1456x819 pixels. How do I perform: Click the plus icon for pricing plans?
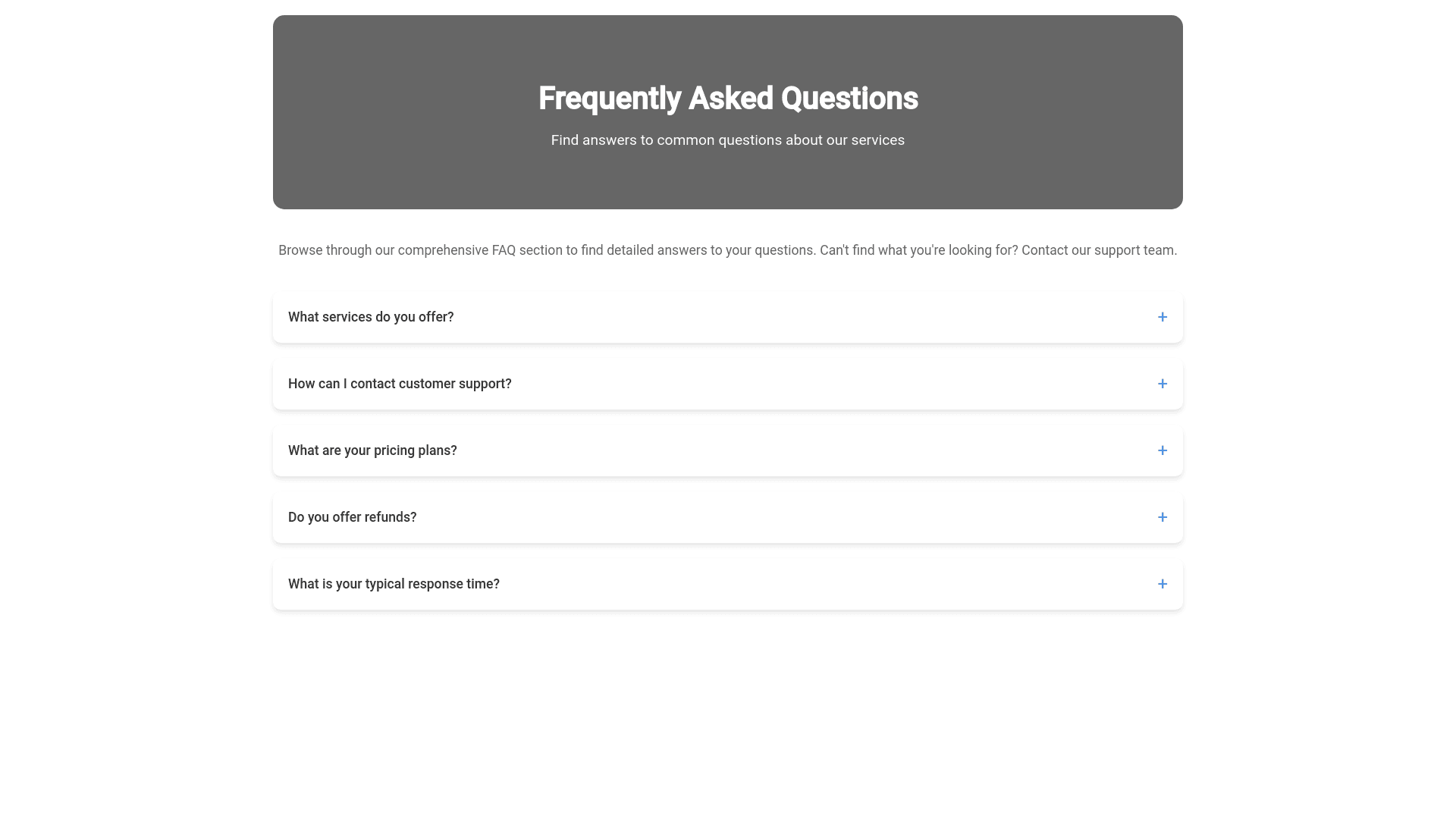coord(1162,450)
